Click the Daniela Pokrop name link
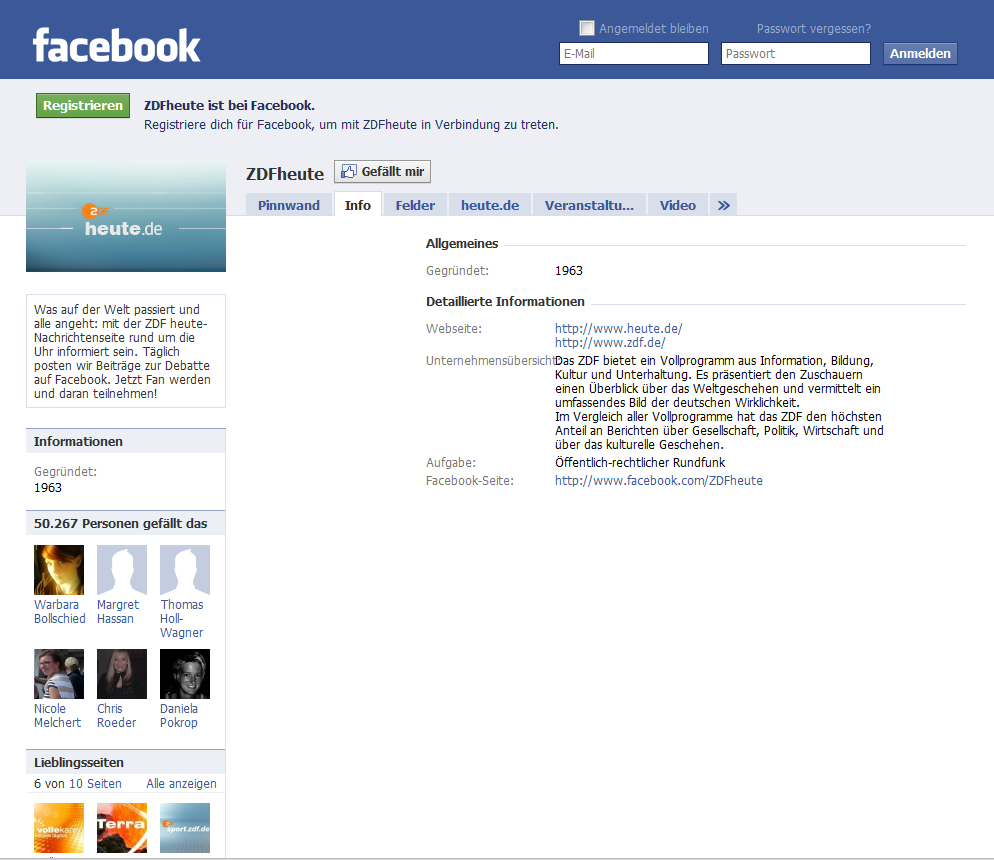Screen dimensions: 994x860 179,716
